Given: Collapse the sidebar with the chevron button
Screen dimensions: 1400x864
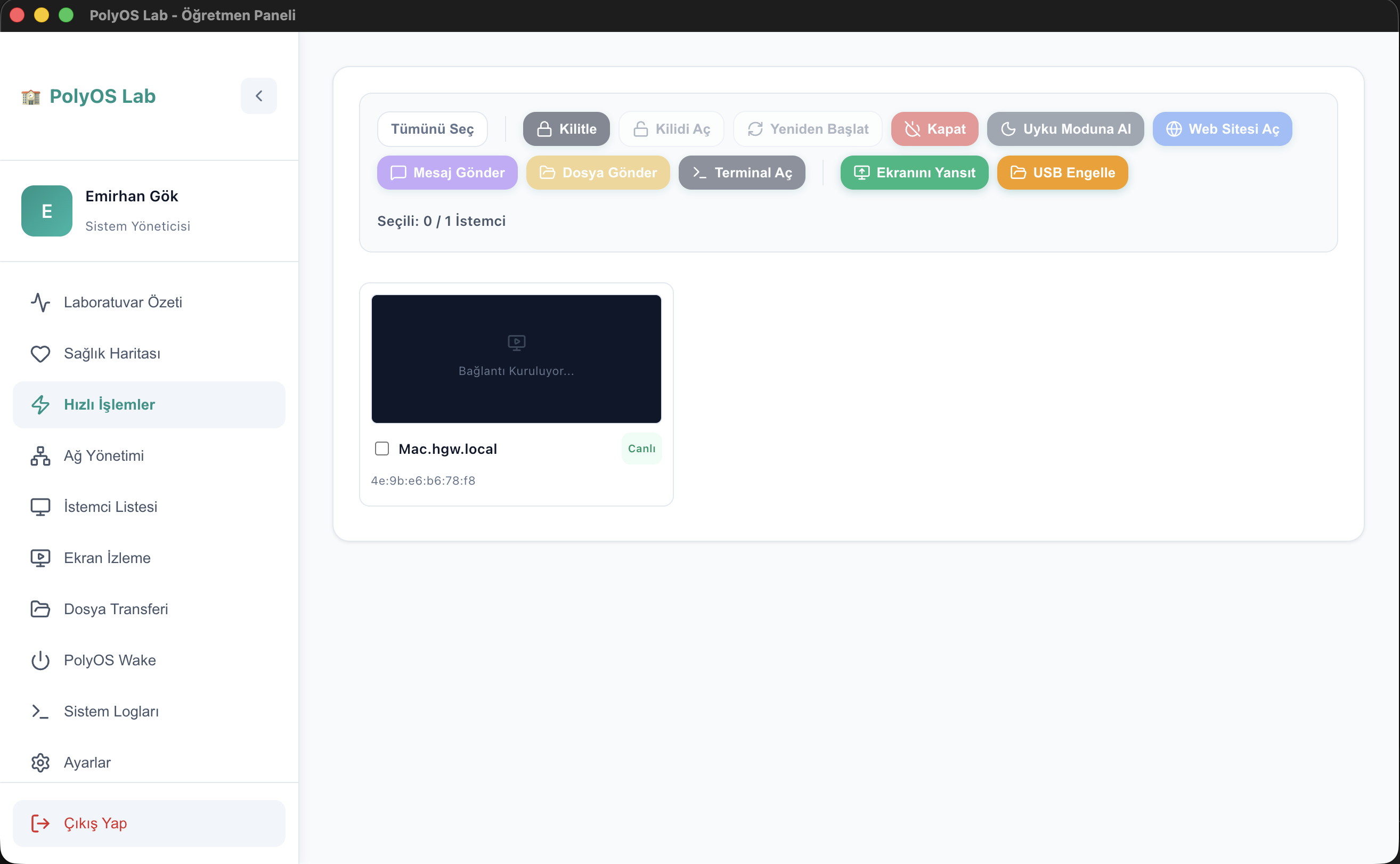Looking at the screenshot, I should pyautogui.click(x=259, y=96).
